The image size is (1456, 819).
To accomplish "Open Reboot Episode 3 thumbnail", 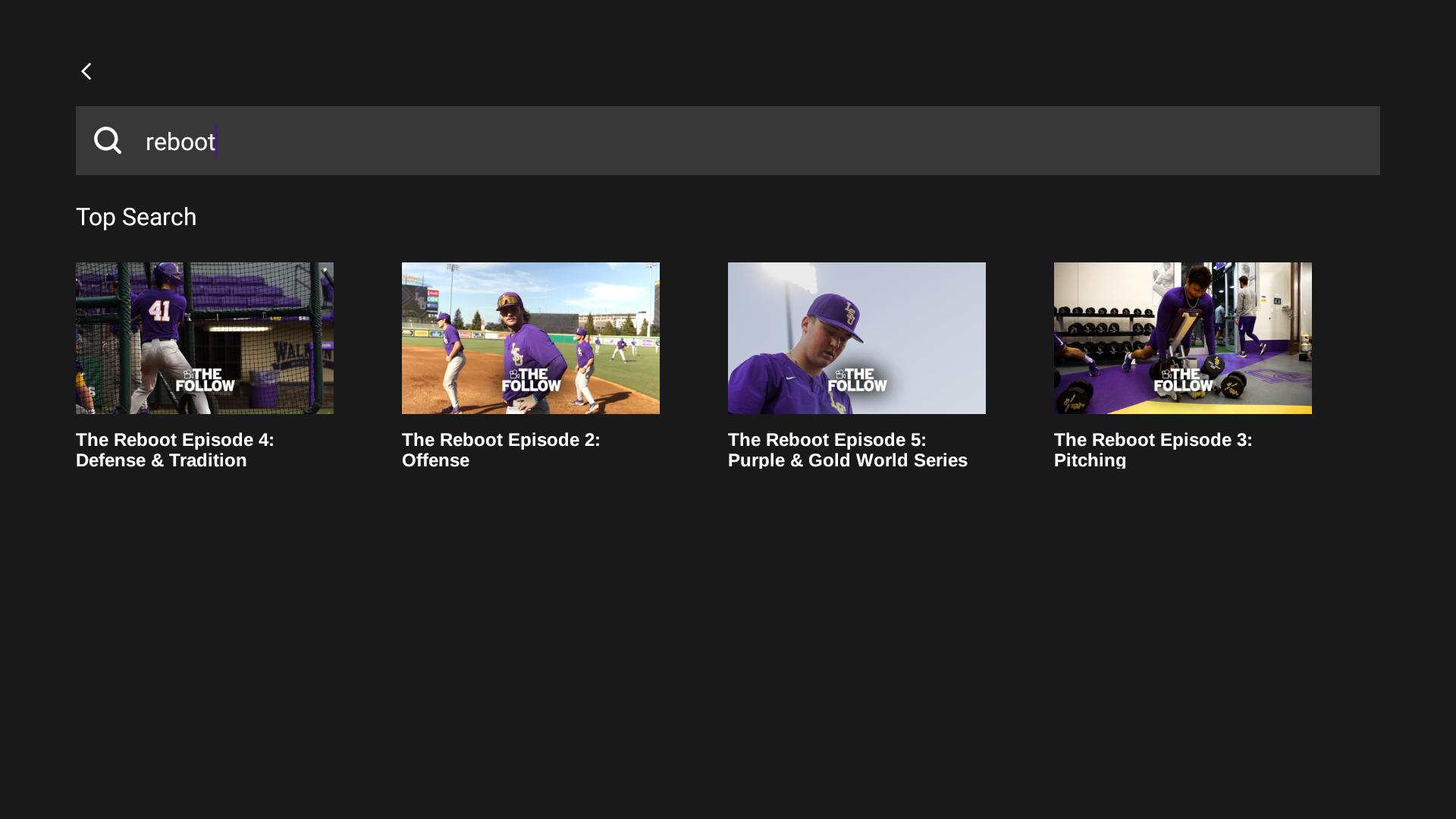I will pos(1183,338).
